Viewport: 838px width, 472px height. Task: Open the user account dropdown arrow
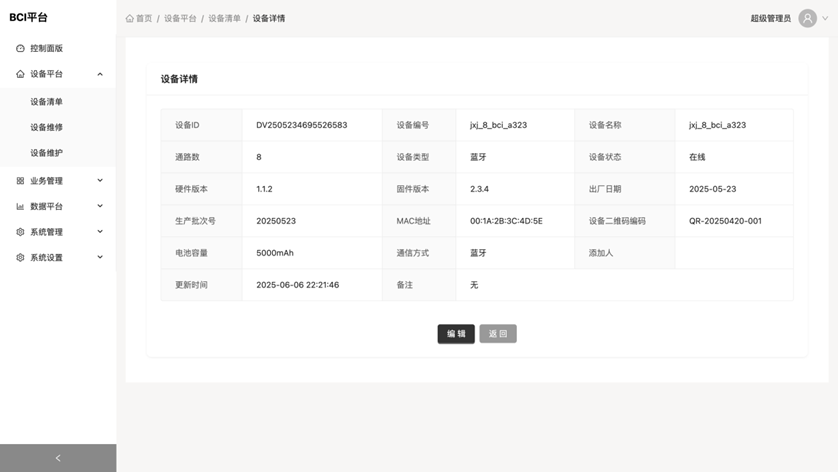point(825,18)
